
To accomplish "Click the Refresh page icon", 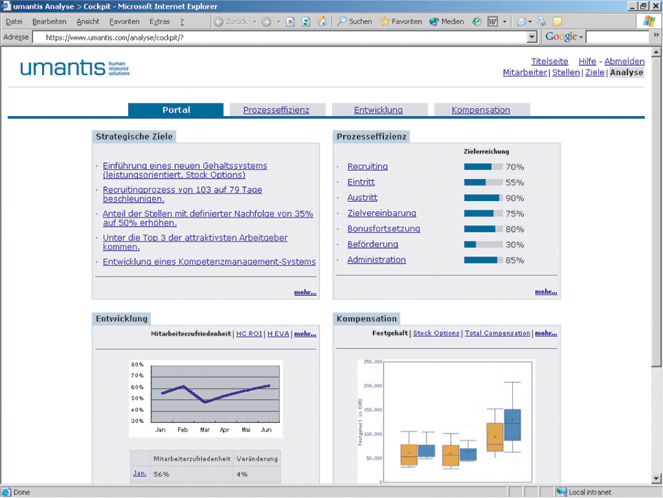I will pyautogui.click(x=306, y=21).
